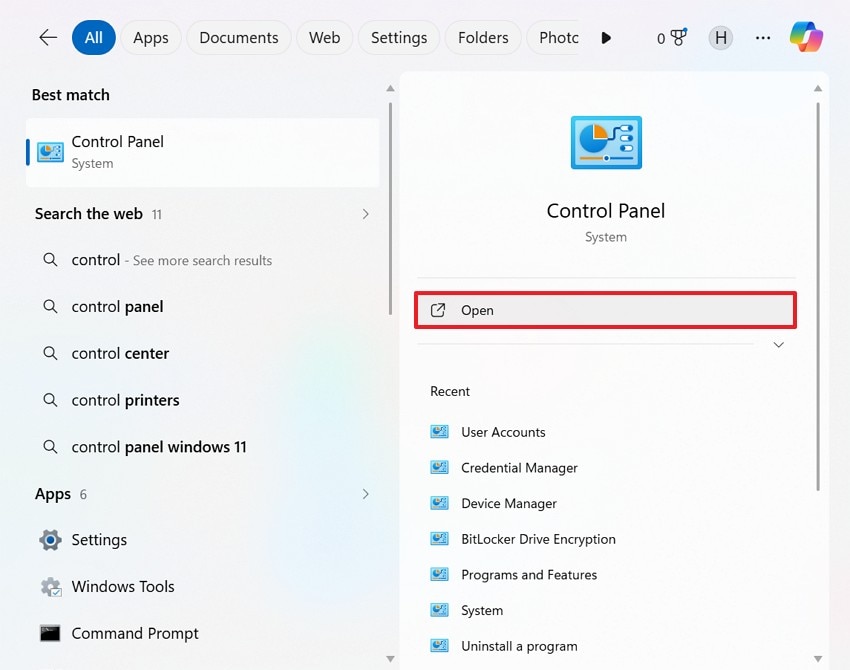Click the icon beside Device Manager

coord(439,503)
